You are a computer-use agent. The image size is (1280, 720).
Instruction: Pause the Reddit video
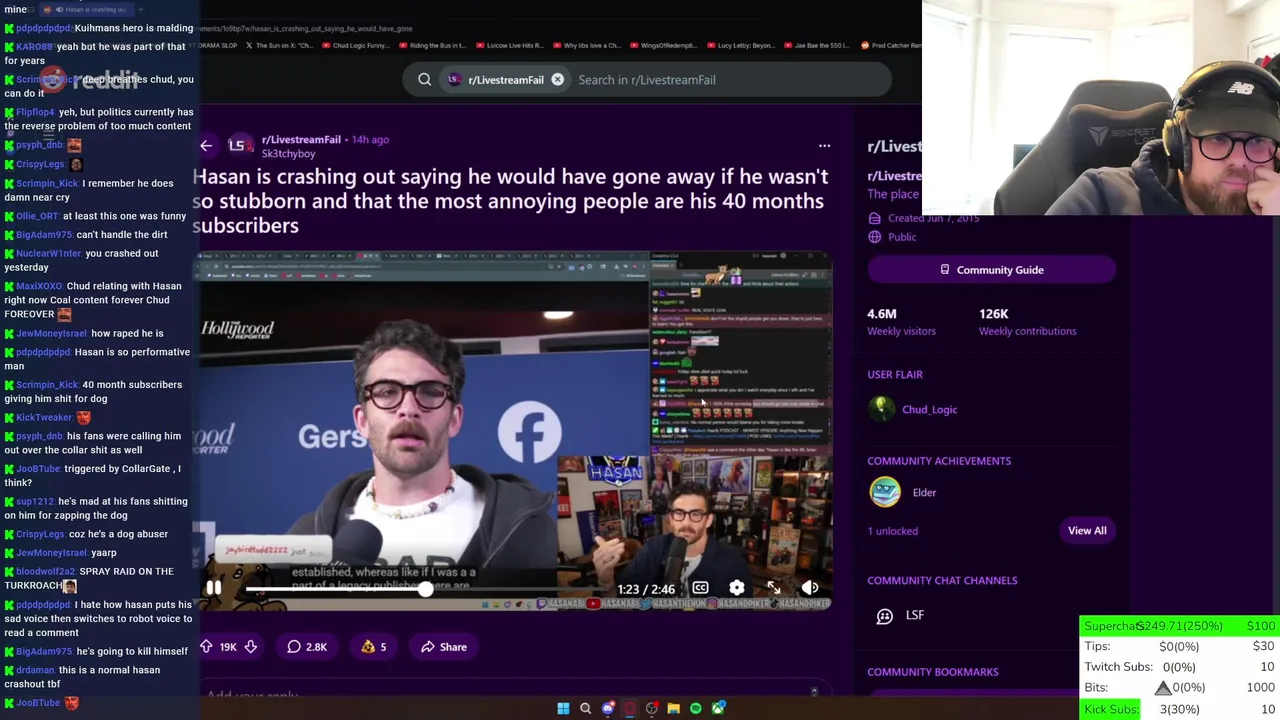click(x=214, y=588)
